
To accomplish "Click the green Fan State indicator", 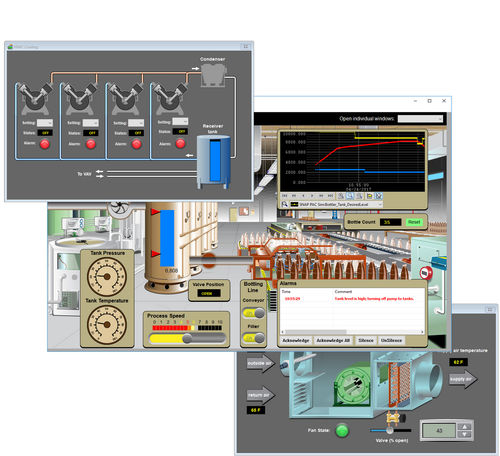I will tap(342, 430).
